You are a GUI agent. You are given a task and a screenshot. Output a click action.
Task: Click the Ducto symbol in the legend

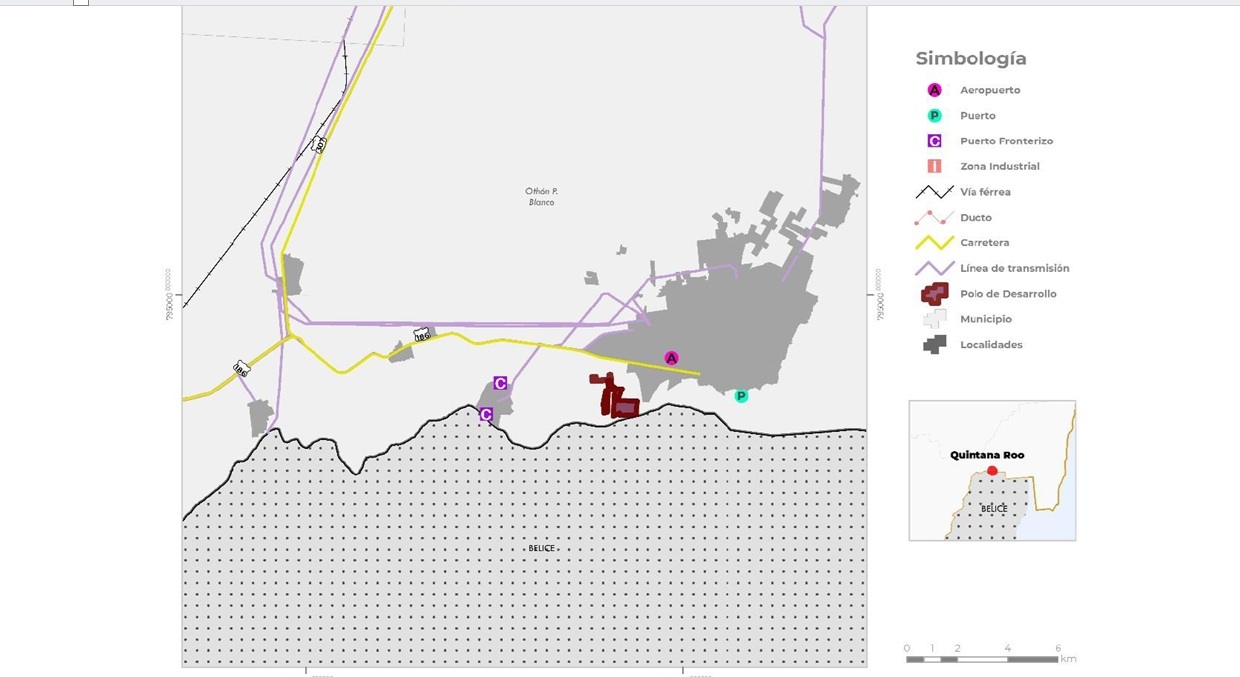(x=934, y=218)
